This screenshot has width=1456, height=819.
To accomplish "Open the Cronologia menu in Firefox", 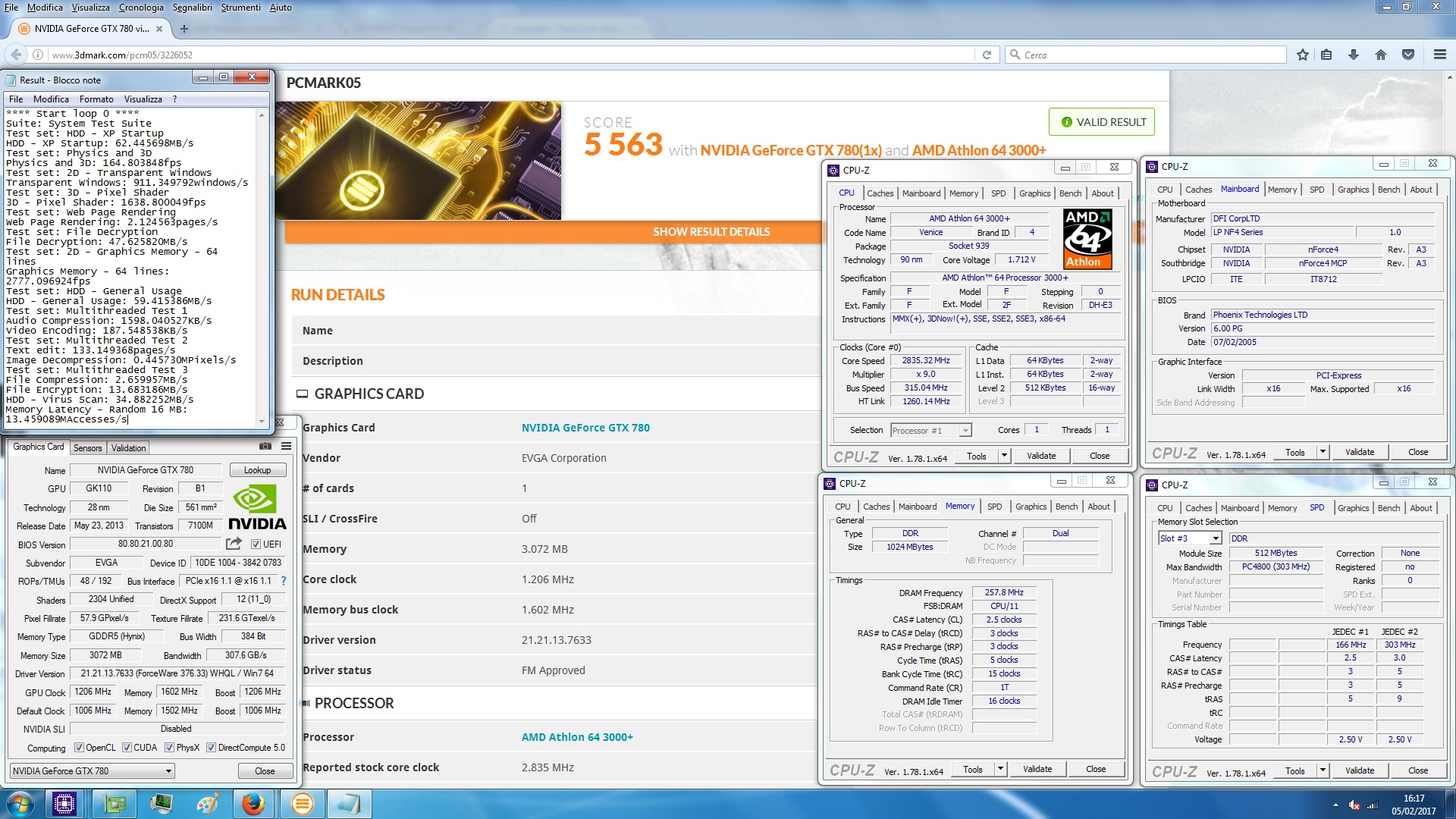I will coord(141,8).
